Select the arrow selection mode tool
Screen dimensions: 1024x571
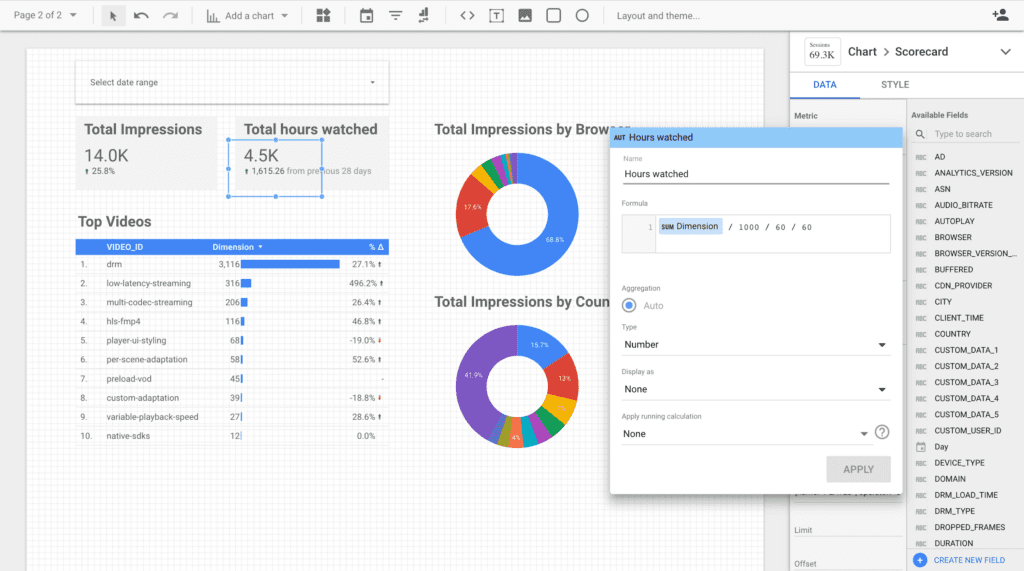(x=113, y=16)
